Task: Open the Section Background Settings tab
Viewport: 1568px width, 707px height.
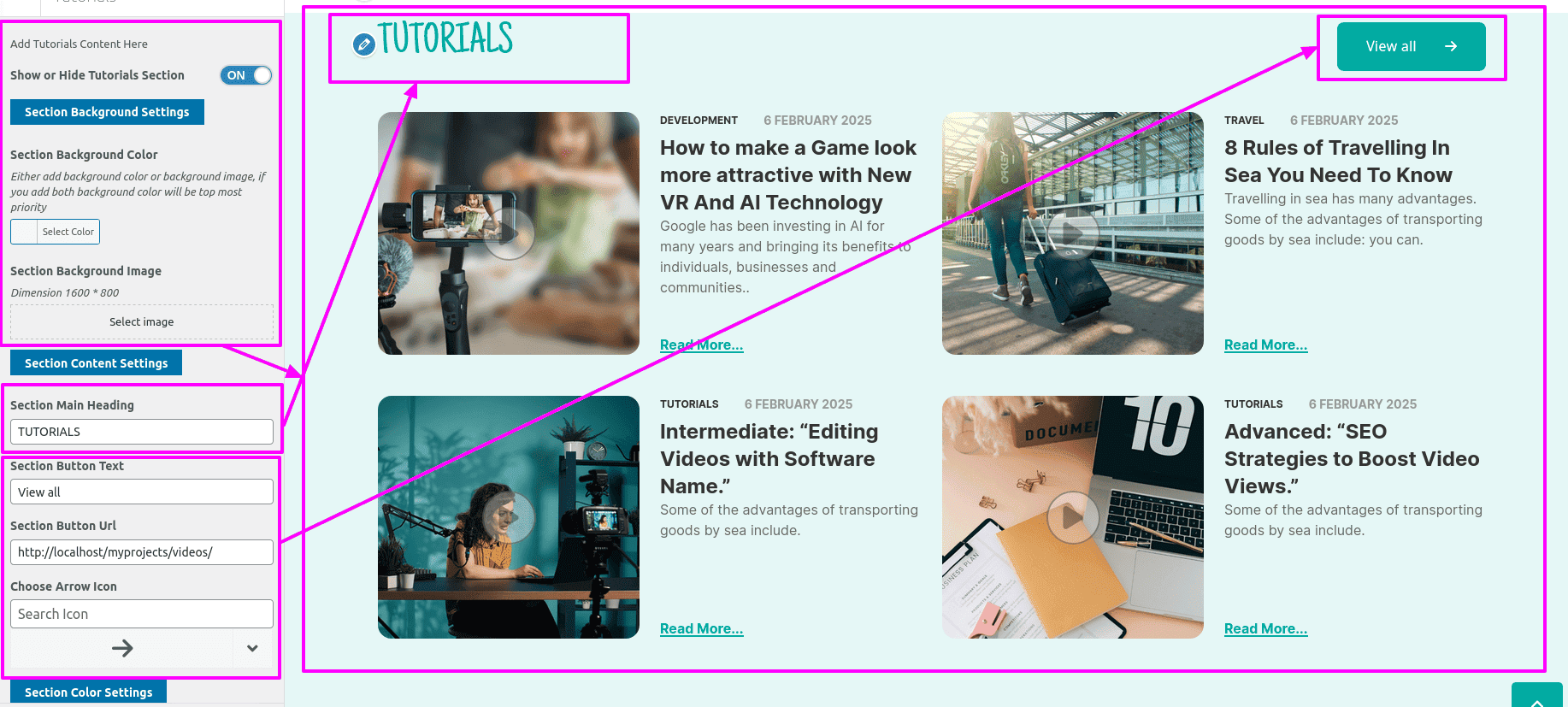Action: coord(107,112)
